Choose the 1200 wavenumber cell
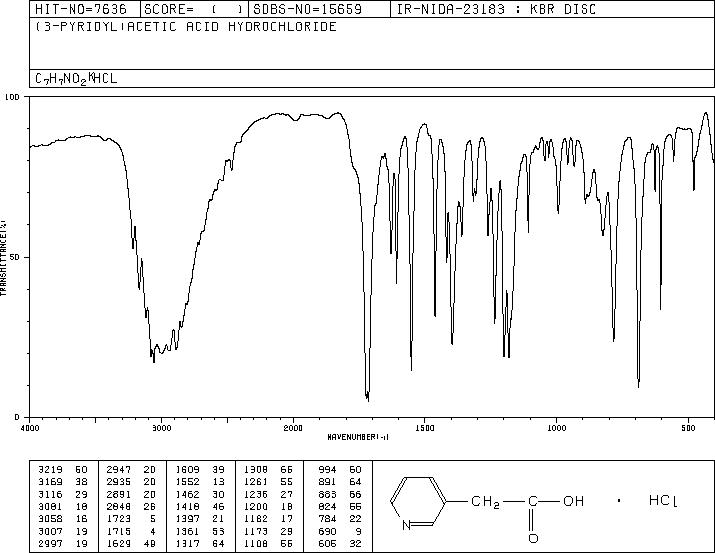715x553 pixels. (256, 506)
